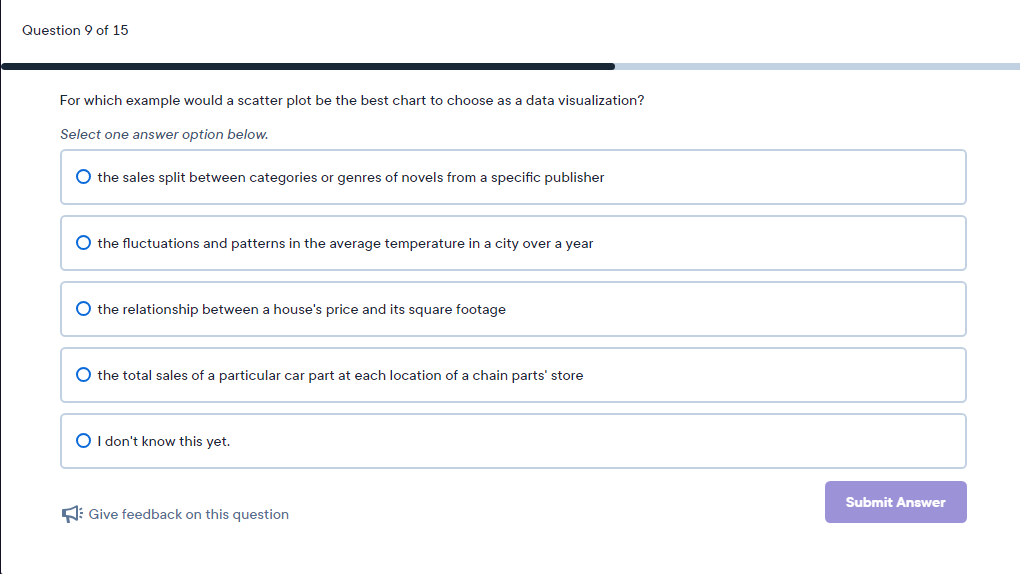Click the "I don't know this yet." answer text

point(164,441)
